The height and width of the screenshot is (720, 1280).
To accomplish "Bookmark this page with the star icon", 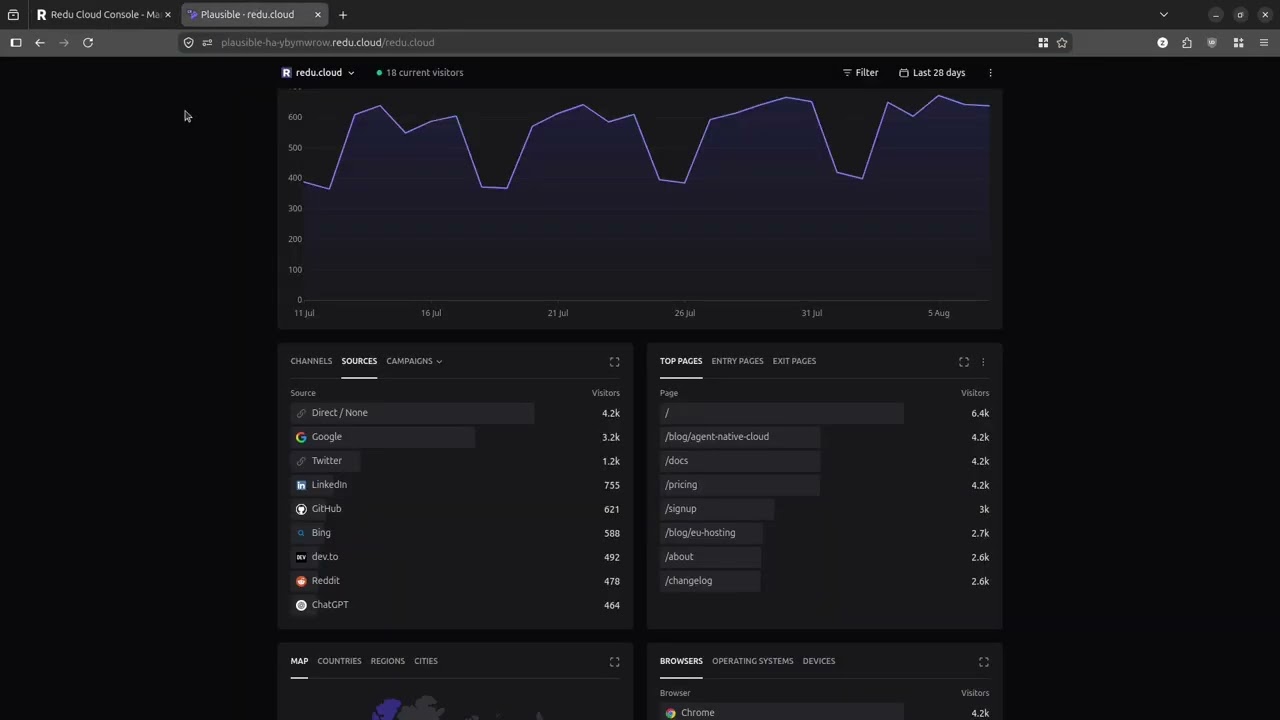I will coord(1062,43).
